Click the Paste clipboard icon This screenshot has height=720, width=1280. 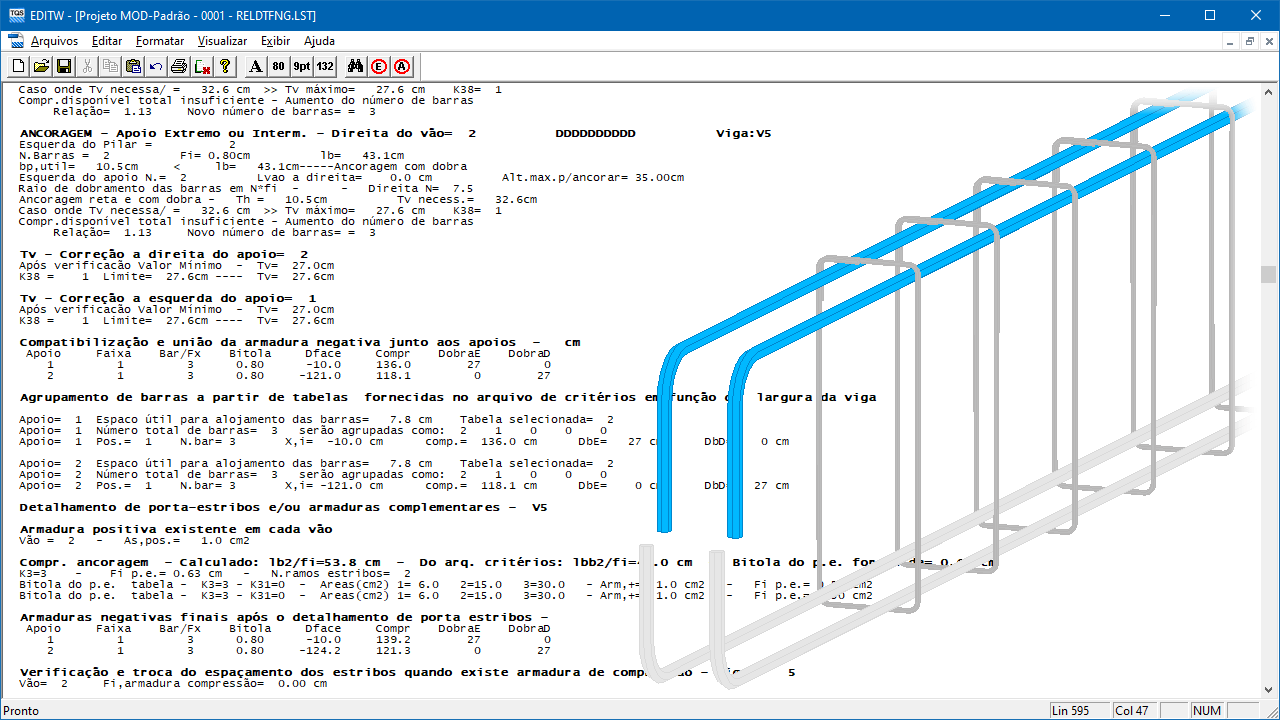133,67
